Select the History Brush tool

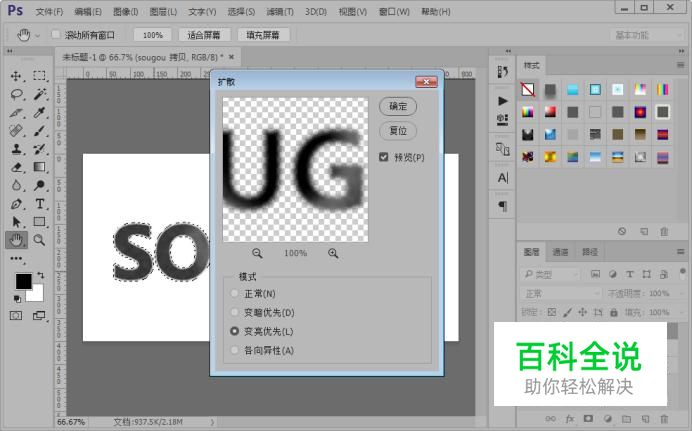(x=39, y=149)
